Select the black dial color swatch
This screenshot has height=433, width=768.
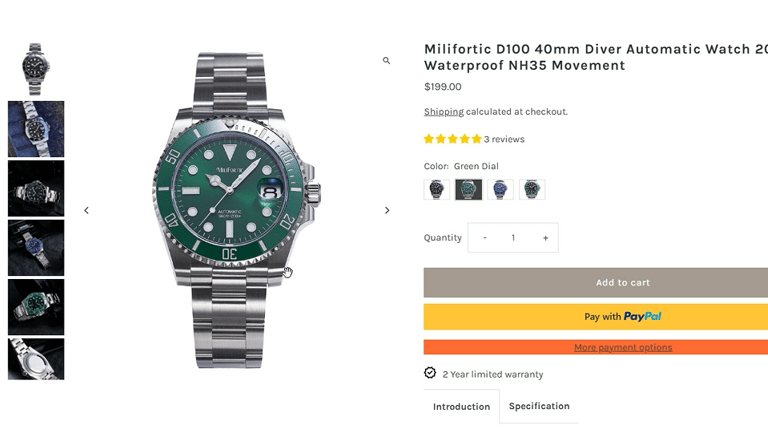click(437, 189)
